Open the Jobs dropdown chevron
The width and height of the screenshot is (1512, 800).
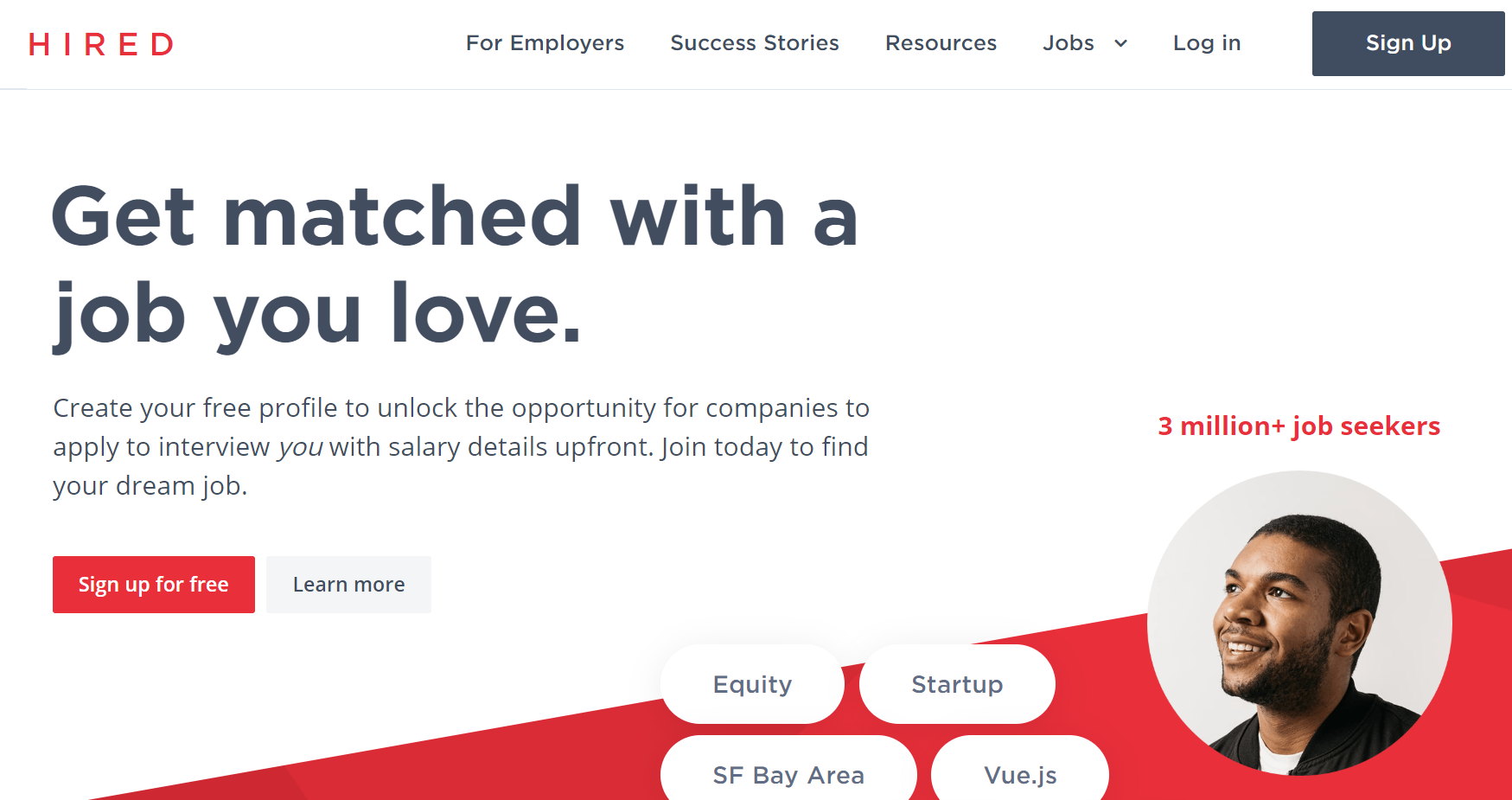click(1120, 43)
